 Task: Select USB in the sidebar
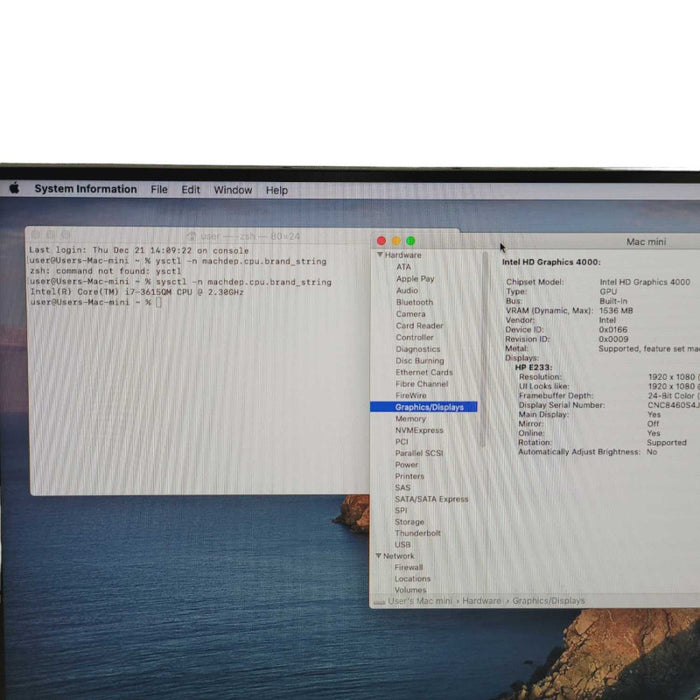click(x=402, y=545)
